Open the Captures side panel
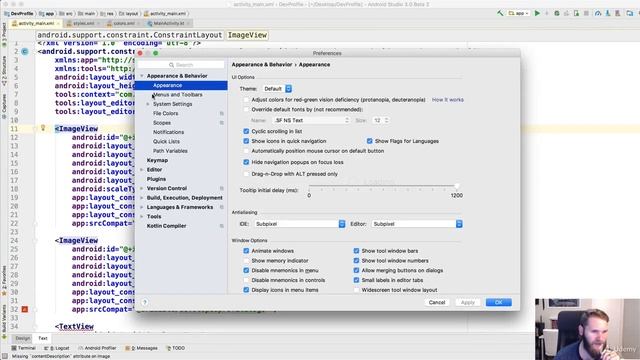The image size is (640, 360). coord(4,106)
